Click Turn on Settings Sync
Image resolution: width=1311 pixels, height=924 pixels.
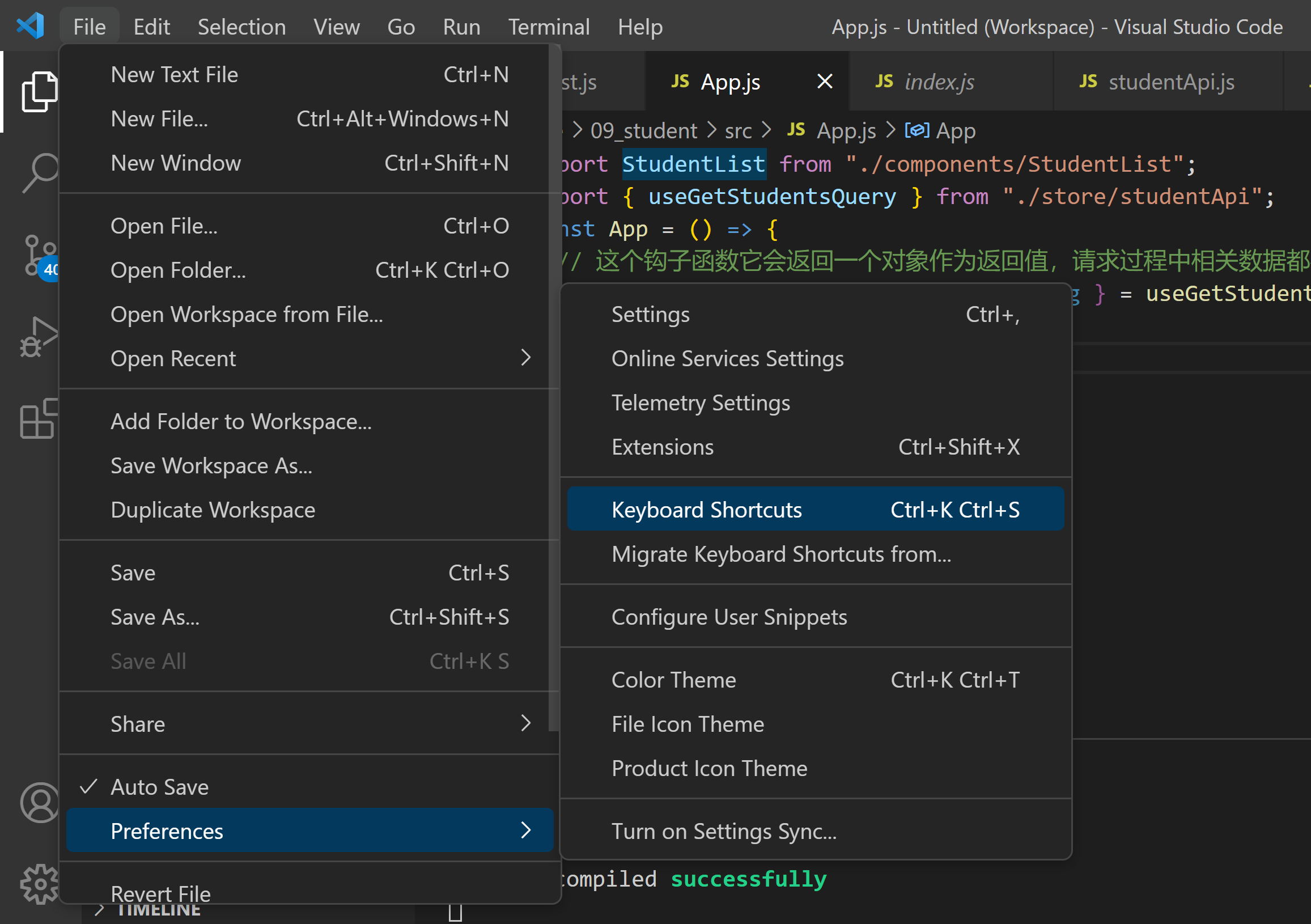pyautogui.click(x=723, y=831)
